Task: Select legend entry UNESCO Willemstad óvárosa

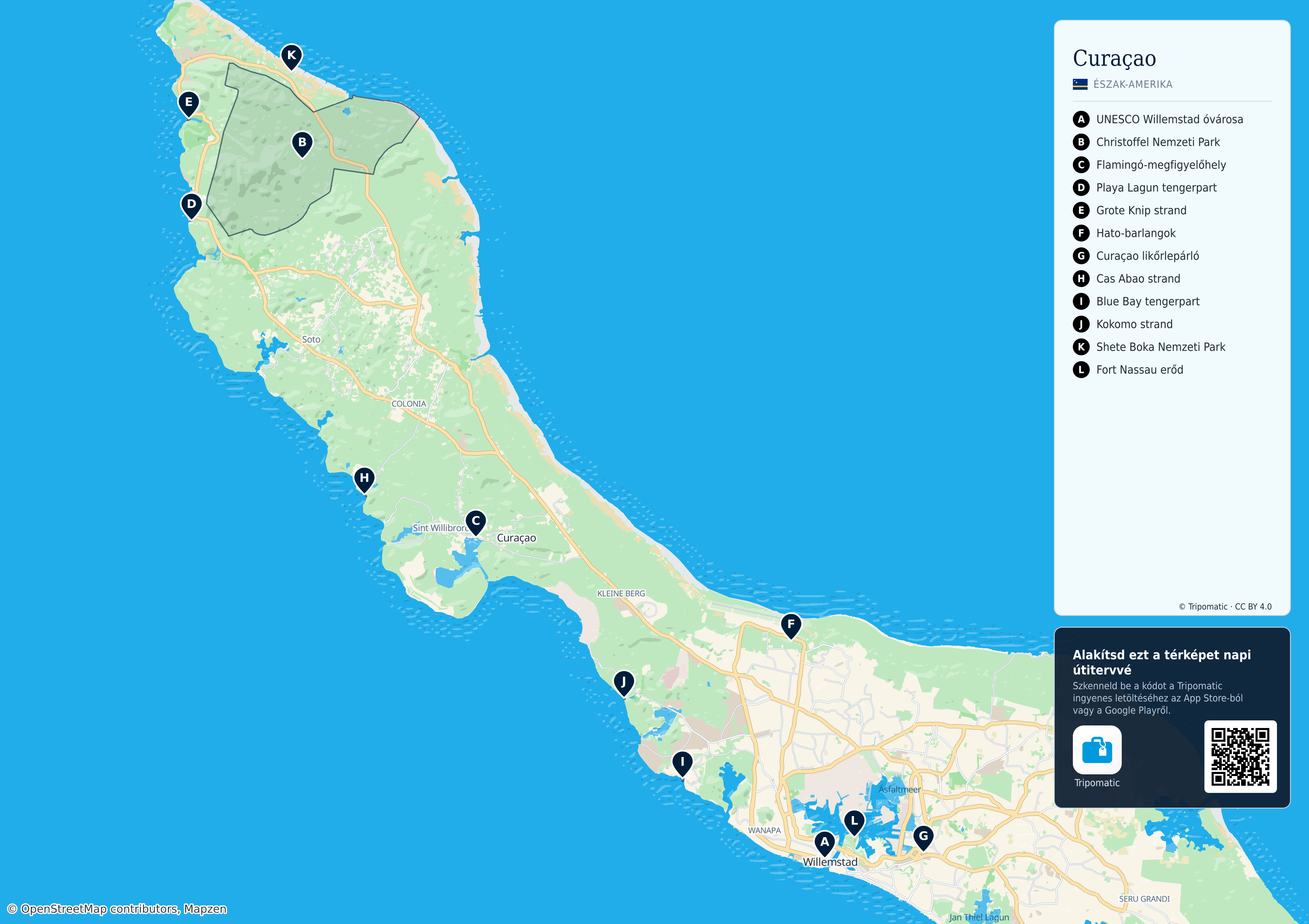Action: click(1158, 119)
